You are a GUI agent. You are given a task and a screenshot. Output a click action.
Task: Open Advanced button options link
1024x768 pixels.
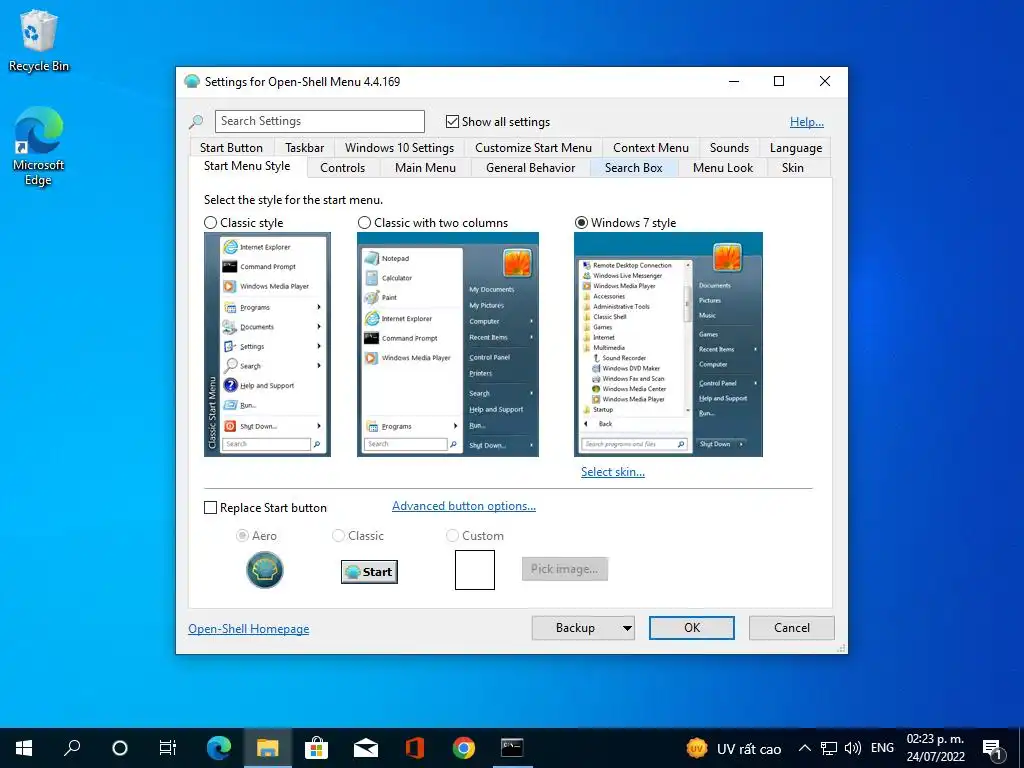tap(464, 505)
